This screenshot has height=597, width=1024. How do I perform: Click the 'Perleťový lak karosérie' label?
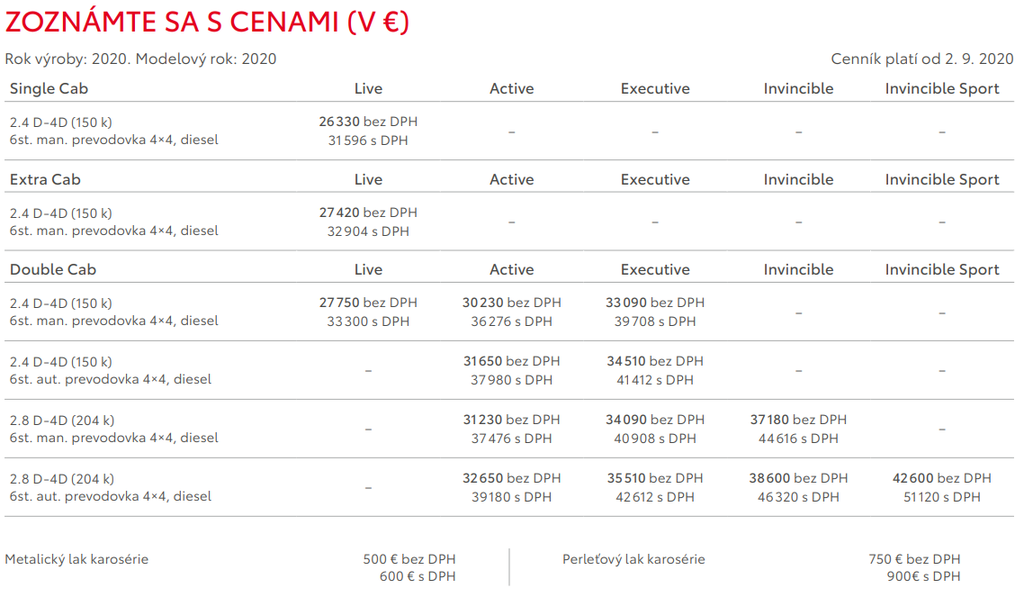[633, 559]
